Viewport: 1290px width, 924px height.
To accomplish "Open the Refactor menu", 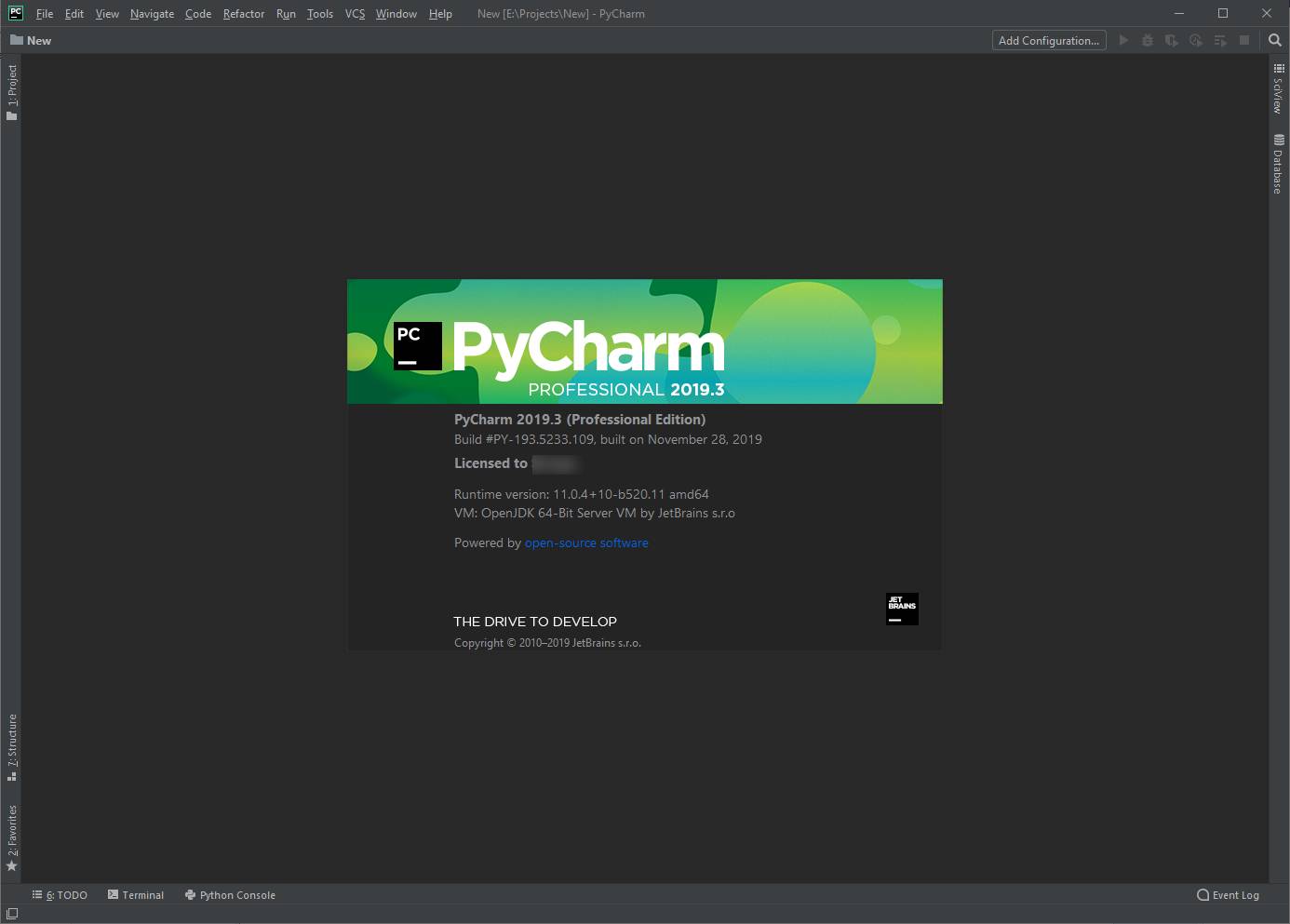I will point(244,14).
